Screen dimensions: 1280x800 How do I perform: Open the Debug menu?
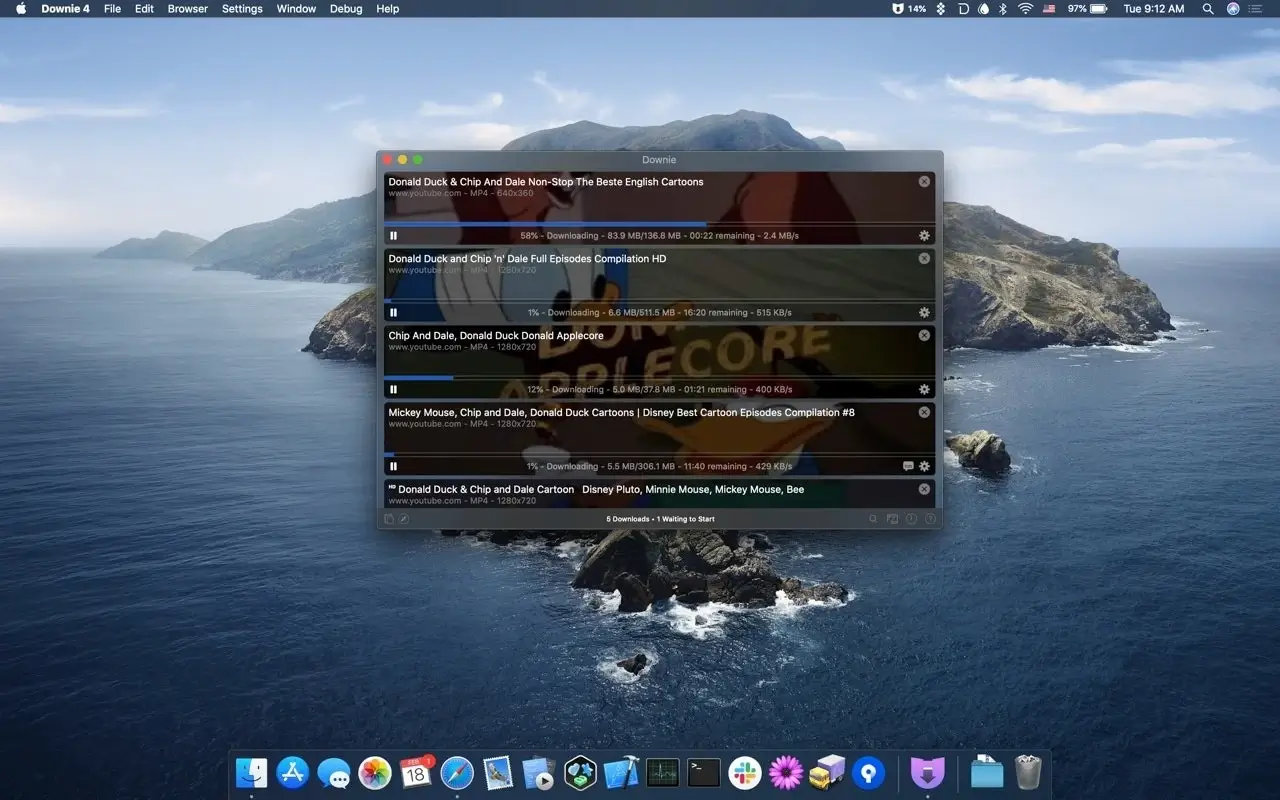[x=346, y=9]
